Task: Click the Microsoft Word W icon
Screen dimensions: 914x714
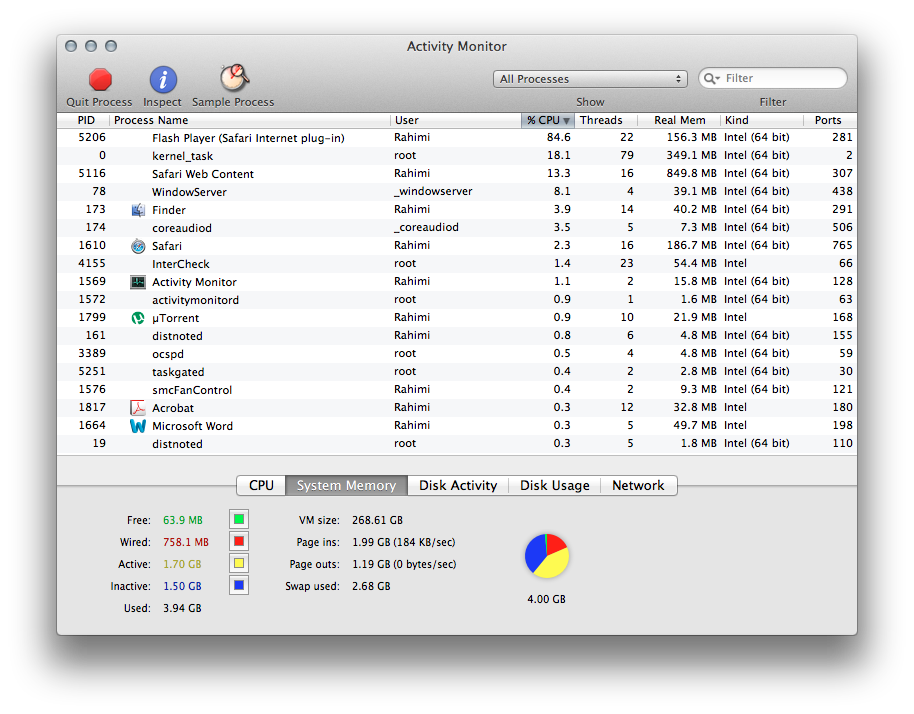Action: click(138, 426)
